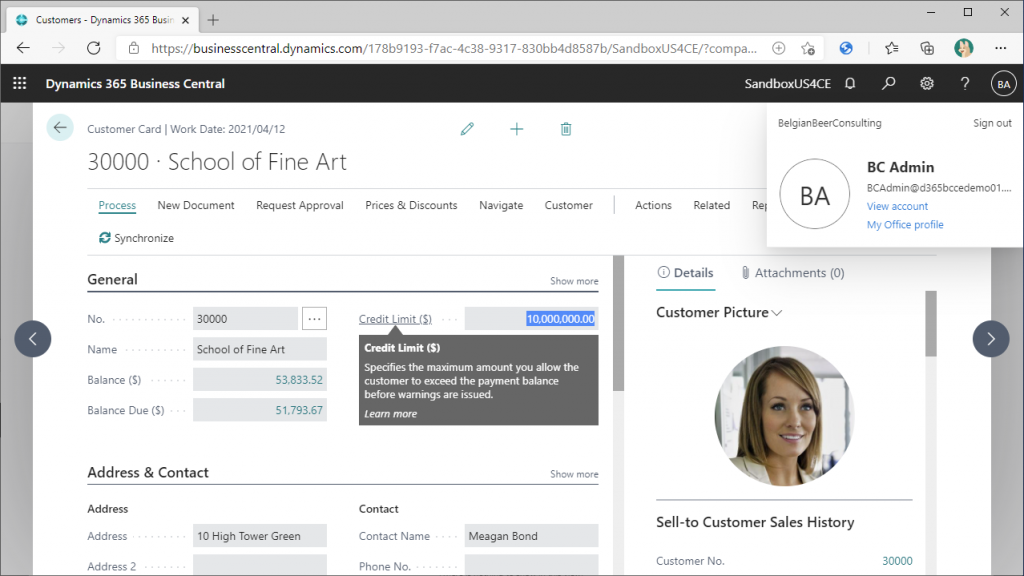Click the No. input field
1024x576 pixels.
click(246, 319)
